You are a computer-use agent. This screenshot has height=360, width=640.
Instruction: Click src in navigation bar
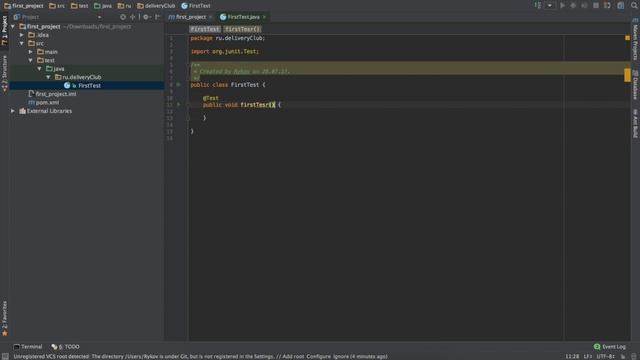tap(57, 6)
